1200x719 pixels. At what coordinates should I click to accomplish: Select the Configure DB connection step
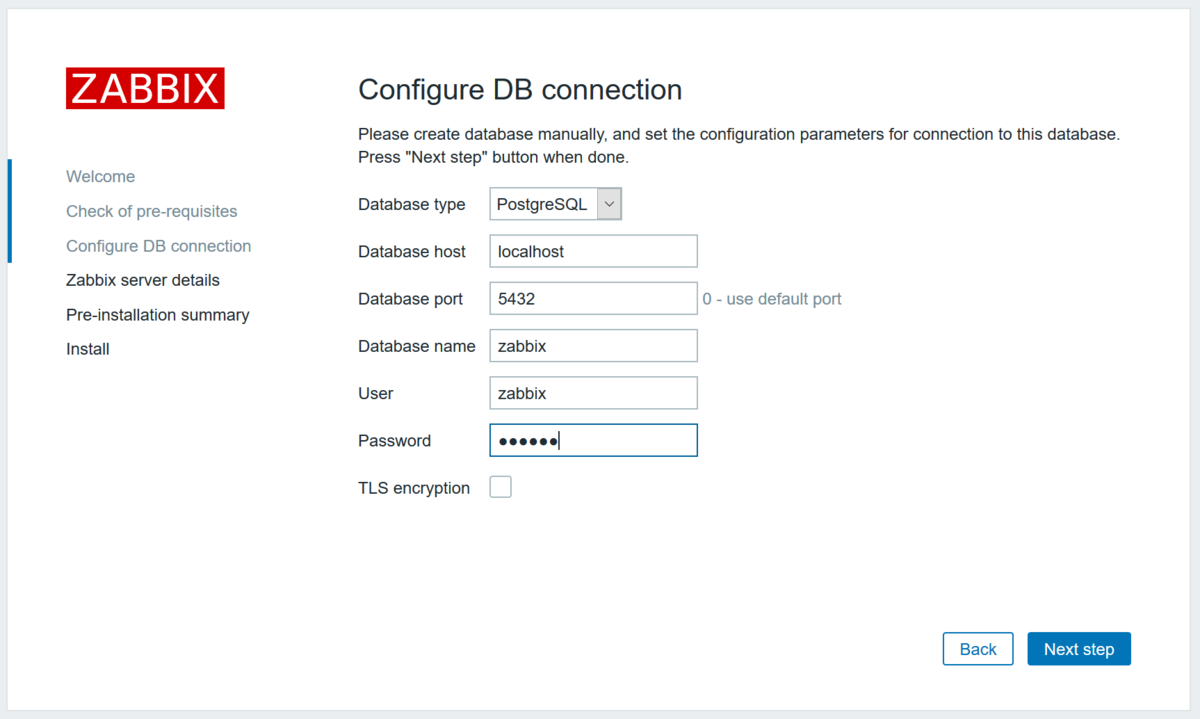[x=158, y=245]
